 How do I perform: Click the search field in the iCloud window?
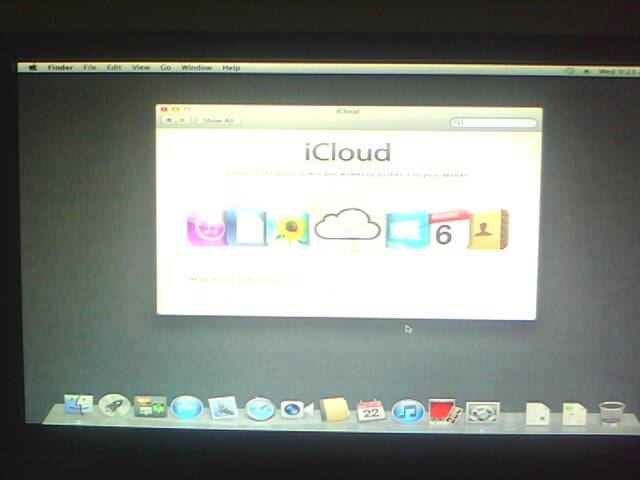click(x=493, y=122)
